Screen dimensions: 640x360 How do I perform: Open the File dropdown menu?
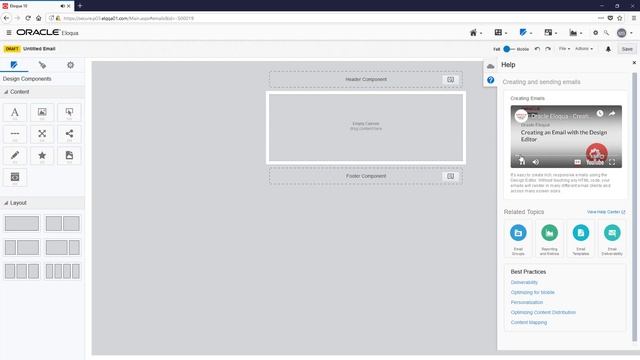[x=564, y=49]
